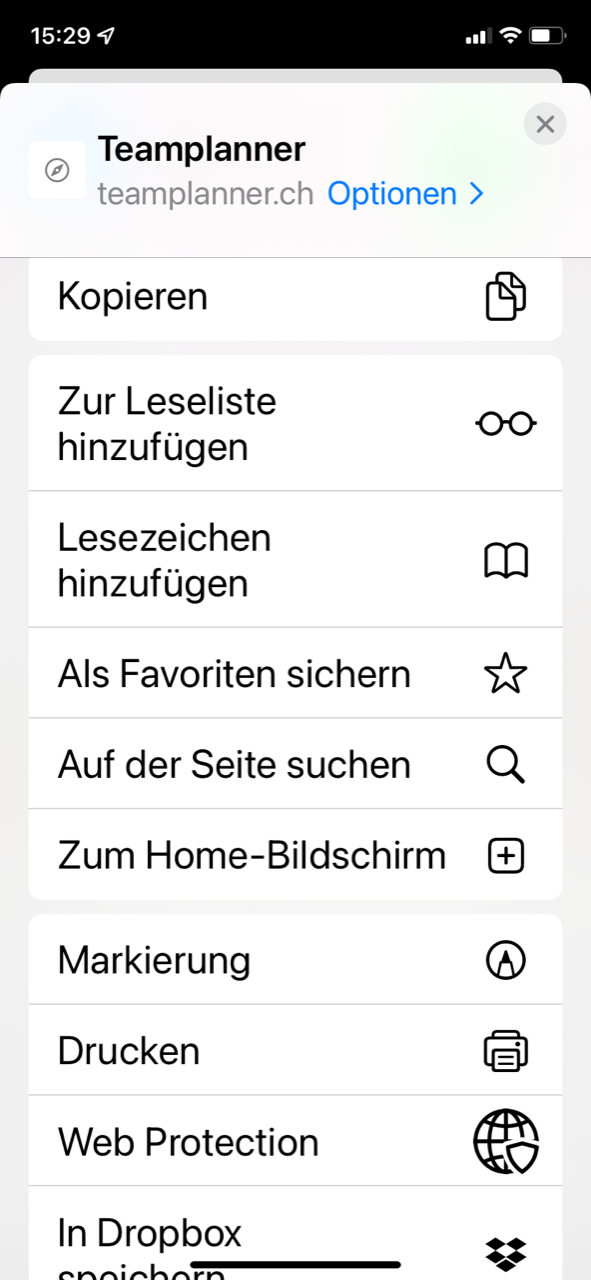The width and height of the screenshot is (591, 1280).
Task: Choose Zur Leseliste hinzufügen
Action: pyautogui.click(x=295, y=424)
